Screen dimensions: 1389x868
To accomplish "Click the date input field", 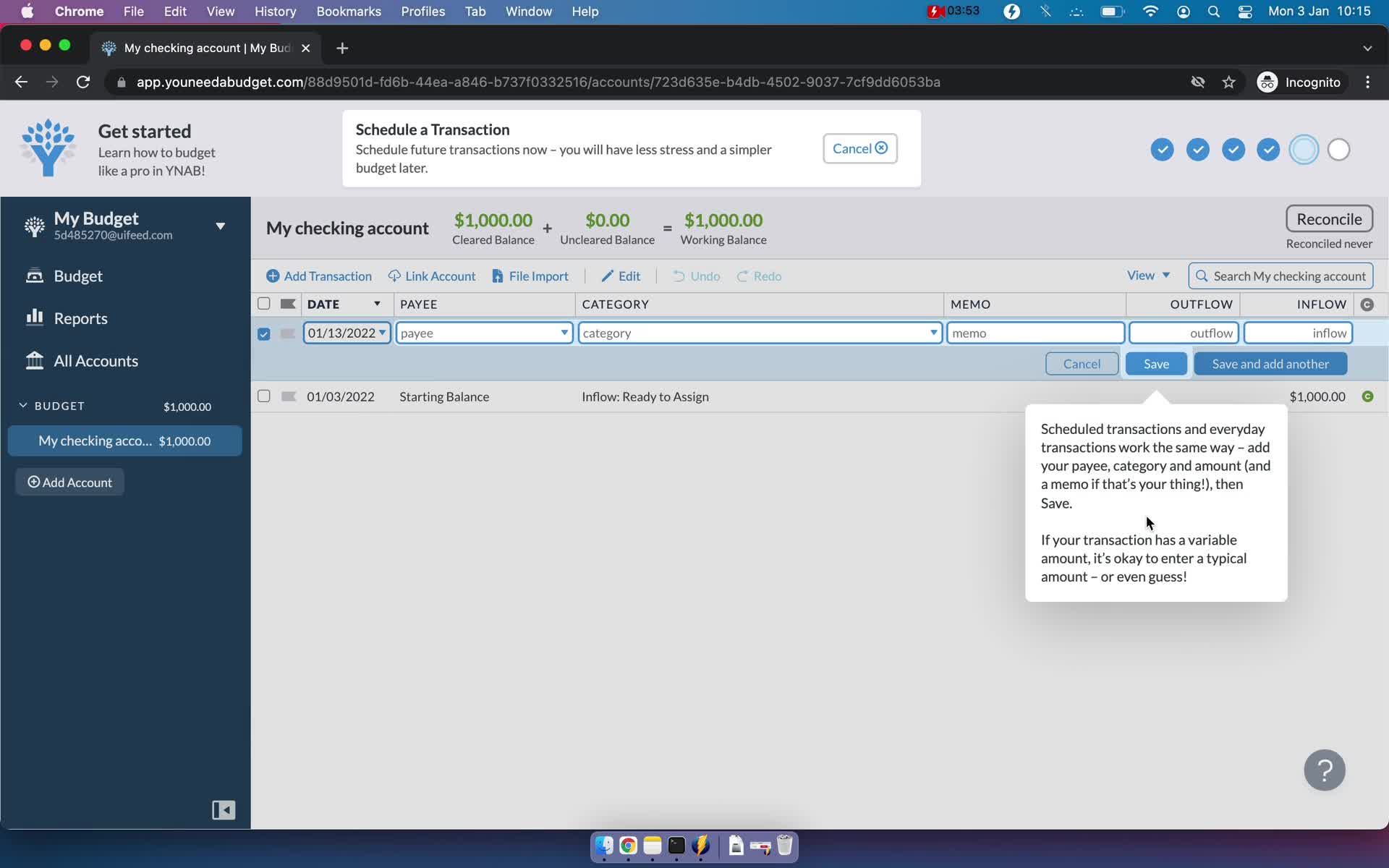I will coord(345,332).
